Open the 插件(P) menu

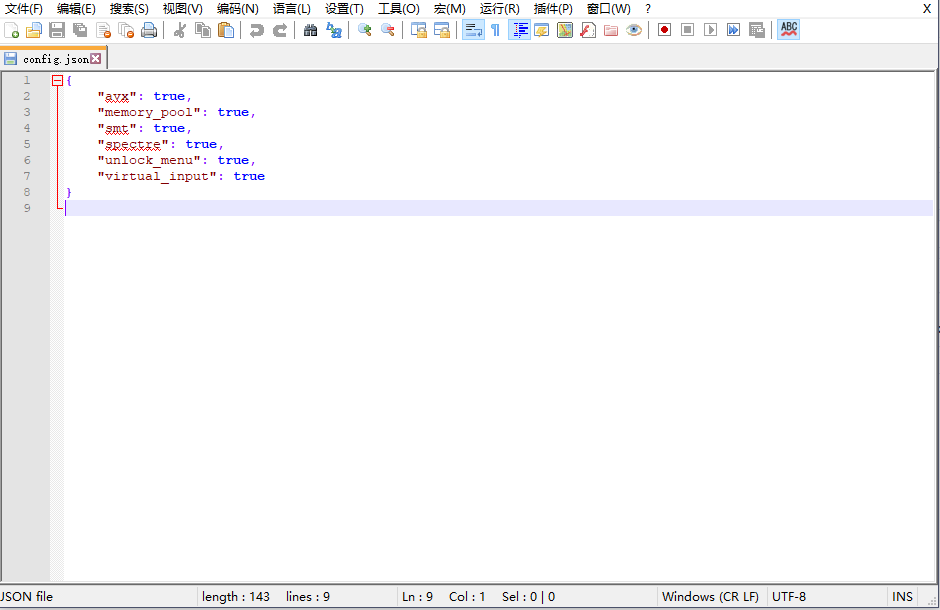(553, 9)
